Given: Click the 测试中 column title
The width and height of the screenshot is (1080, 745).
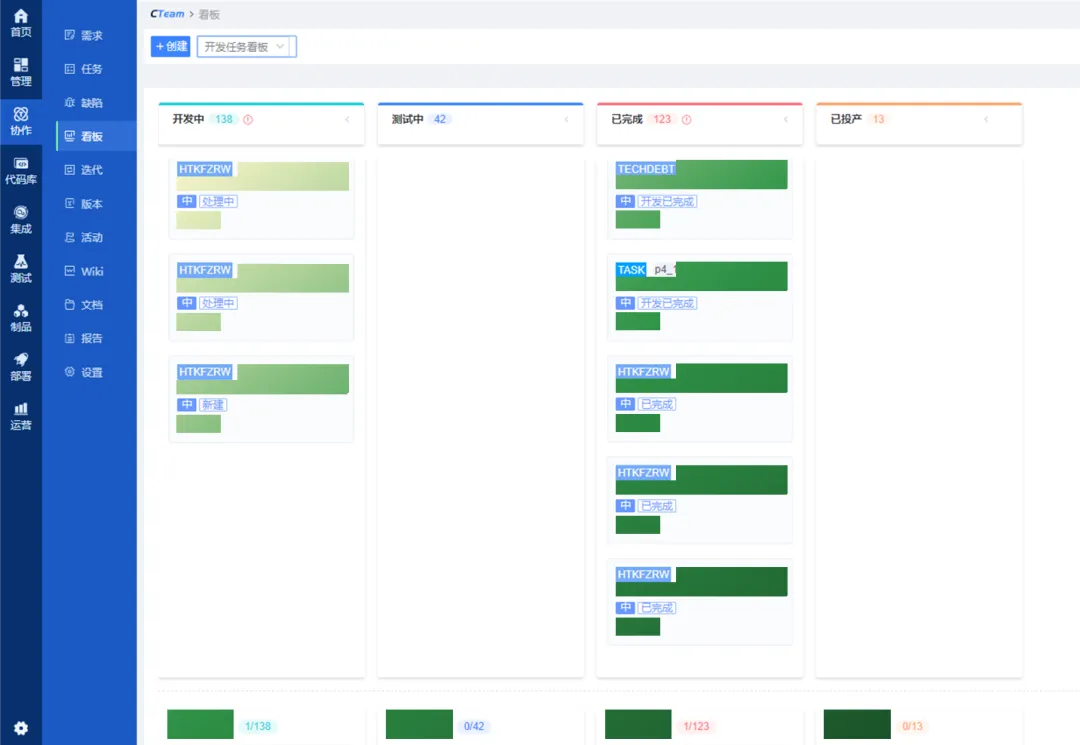Looking at the screenshot, I should [x=408, y=119].
